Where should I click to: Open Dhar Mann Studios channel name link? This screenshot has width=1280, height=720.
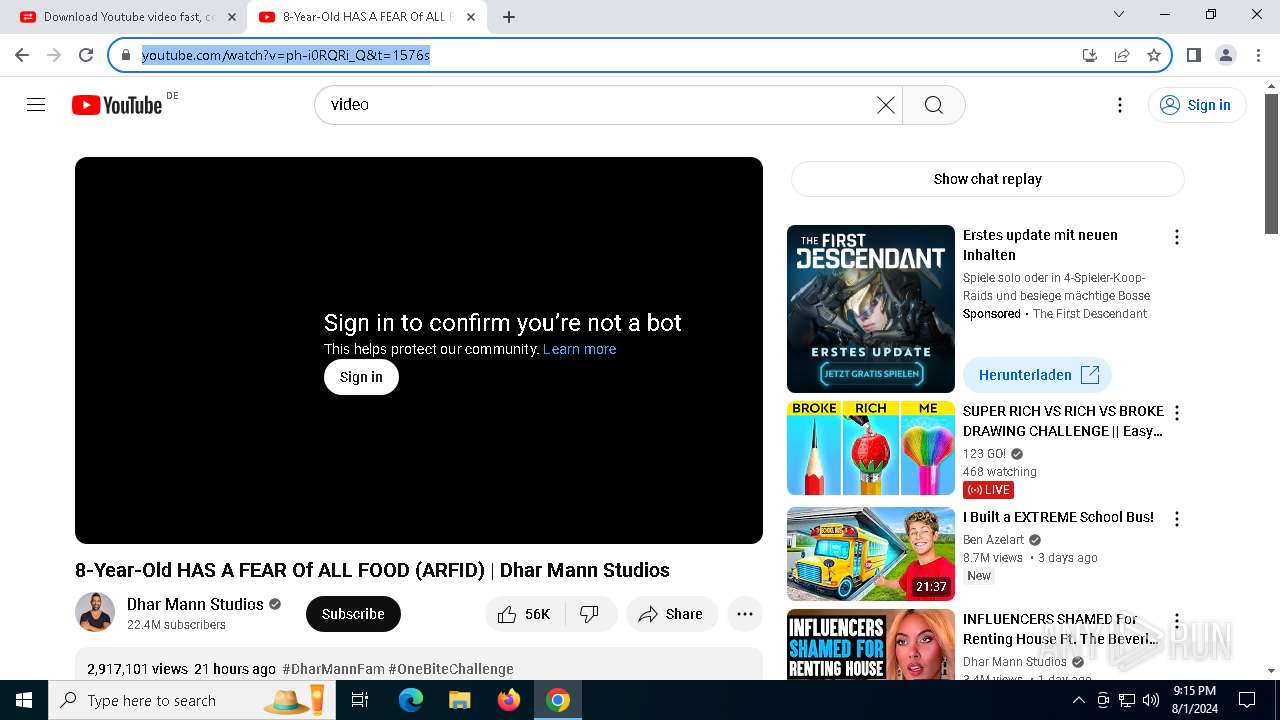click(195, 604)
